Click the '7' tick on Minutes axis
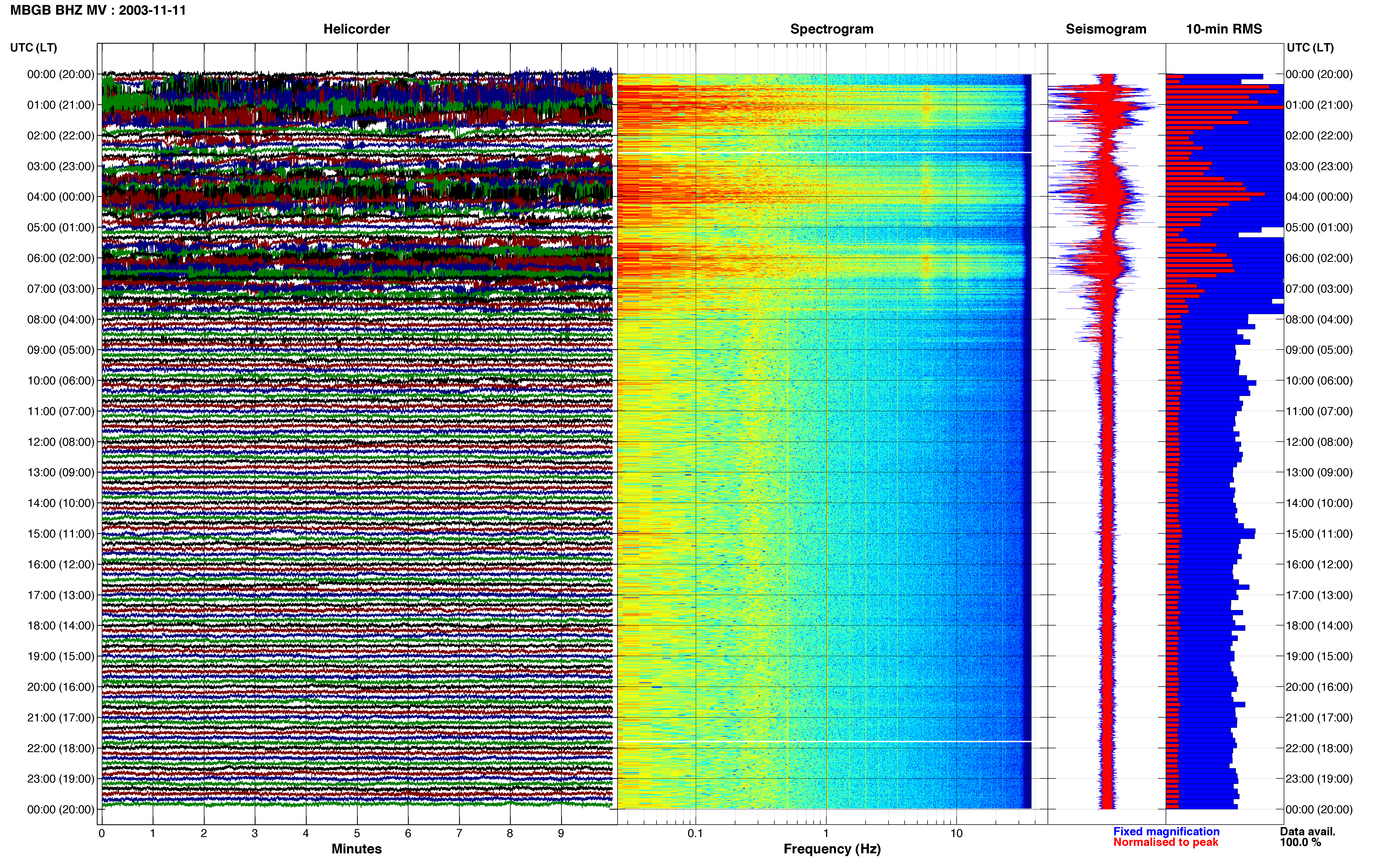Screen dimensions: 1388x868 click(x=459, y=833)
